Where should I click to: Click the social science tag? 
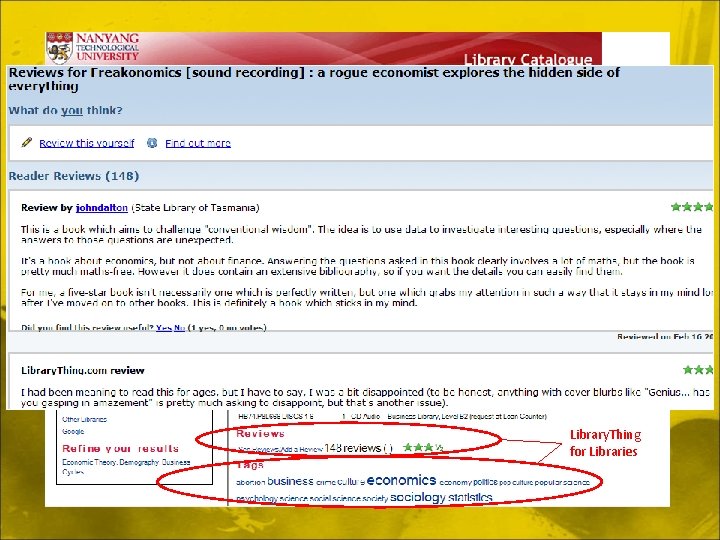pos(335,499)
